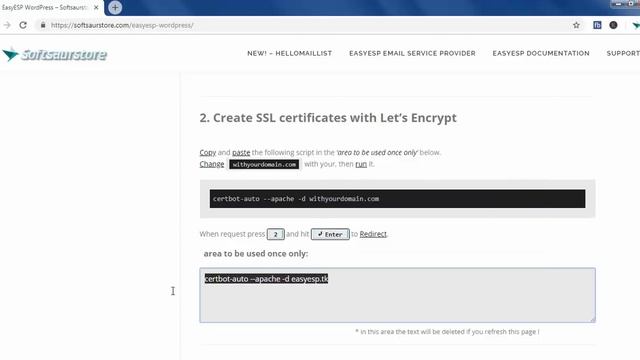Viewport: 640px width, 360px height.
Task: Click the withyourdomain.com inline code label
Action: click(264, 164)
